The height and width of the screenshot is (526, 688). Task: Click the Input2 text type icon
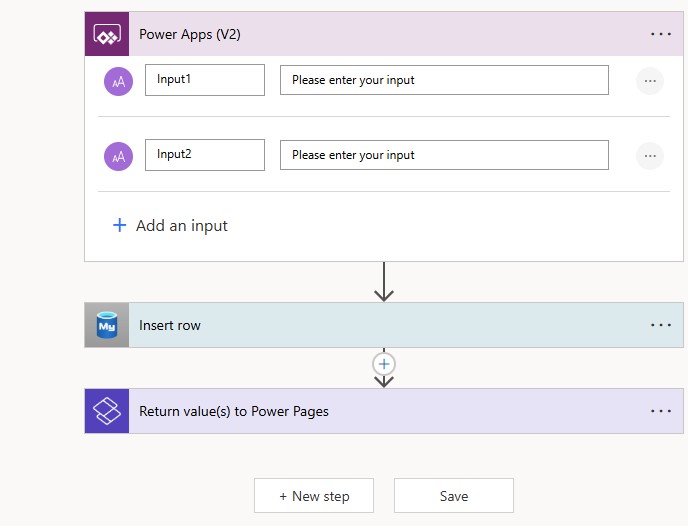click(x=118, y=156)
